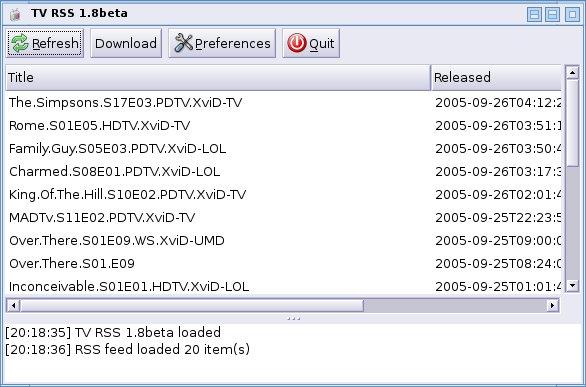The height and width of the screenshot is (387, 586).
Task: Click the Quit button label
Action: pos(321,44)
